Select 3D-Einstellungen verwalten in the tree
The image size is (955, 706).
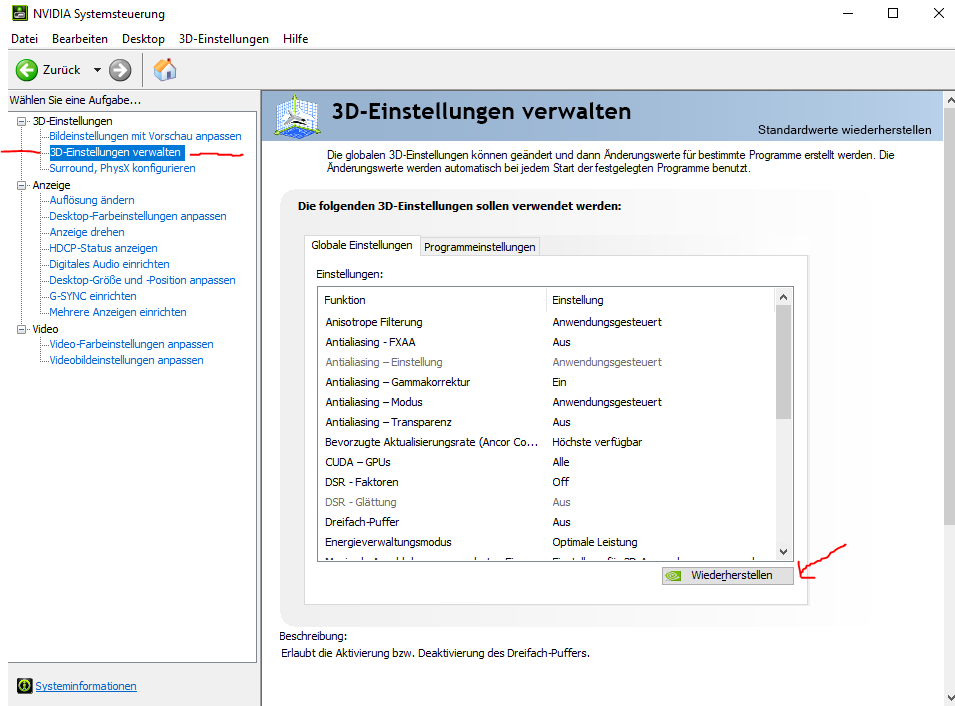[x=116, y=152]
